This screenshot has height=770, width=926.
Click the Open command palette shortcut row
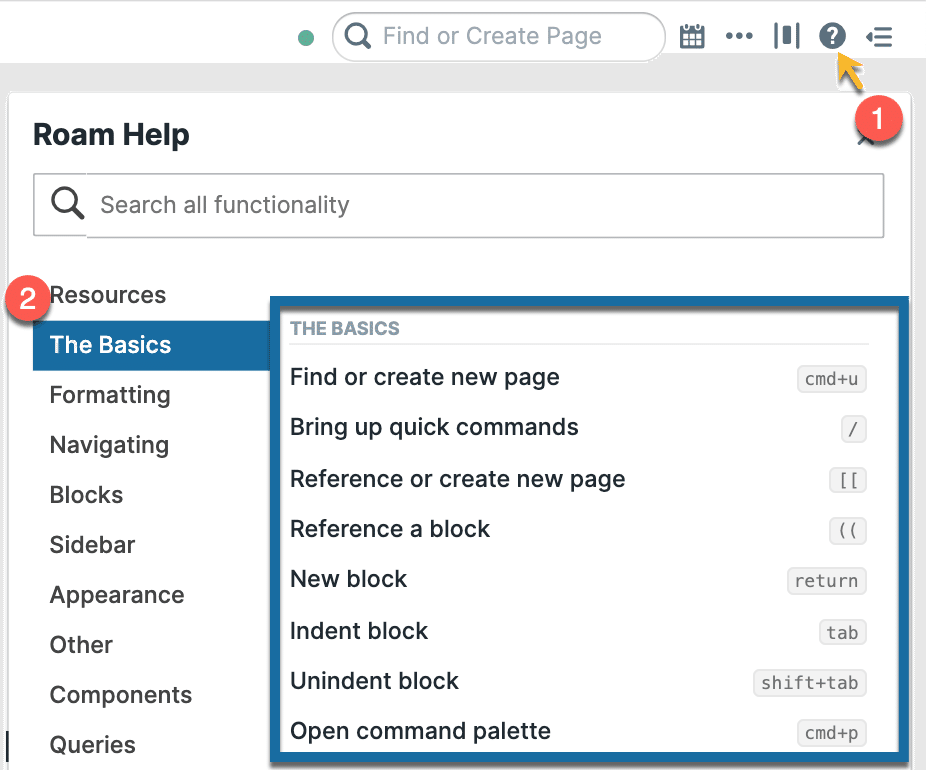[578, 732]
